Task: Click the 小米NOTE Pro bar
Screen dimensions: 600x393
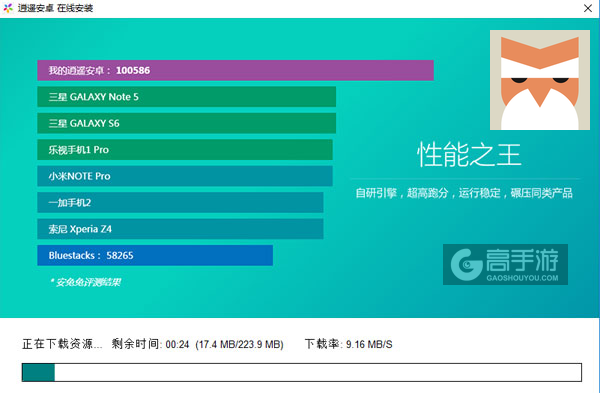Action: (185, 176)
